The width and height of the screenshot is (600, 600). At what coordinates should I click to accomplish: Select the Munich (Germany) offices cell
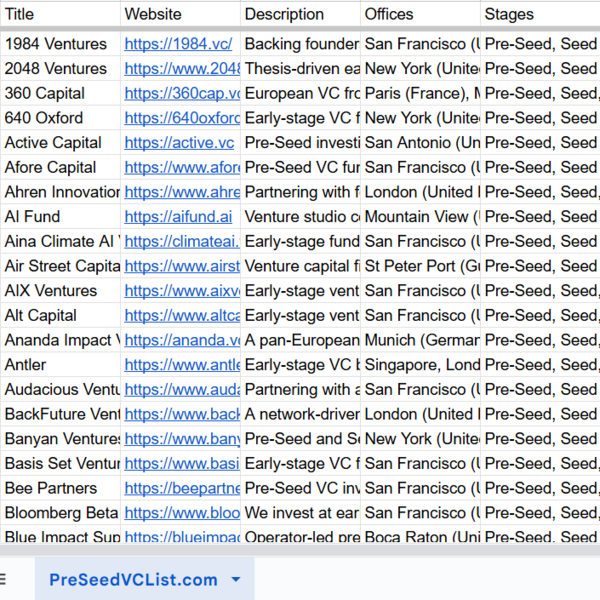coord(420,340)
